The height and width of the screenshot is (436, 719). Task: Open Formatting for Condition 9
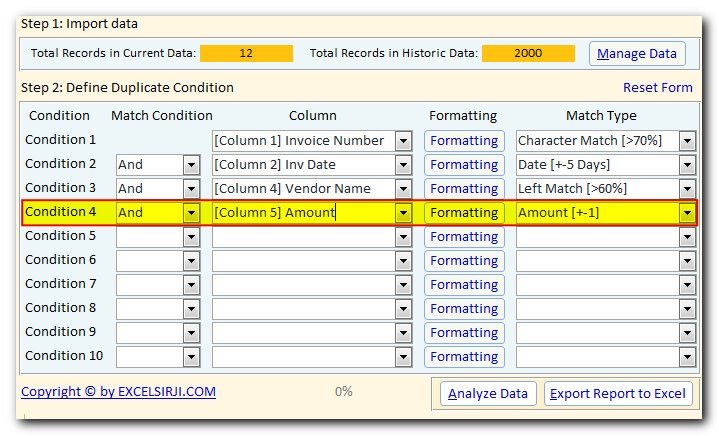(464, 332)
